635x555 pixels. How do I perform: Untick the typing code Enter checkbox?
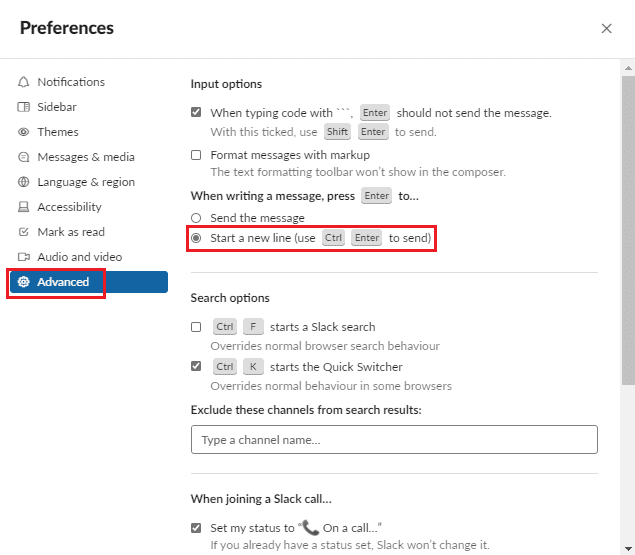[196, 113]
